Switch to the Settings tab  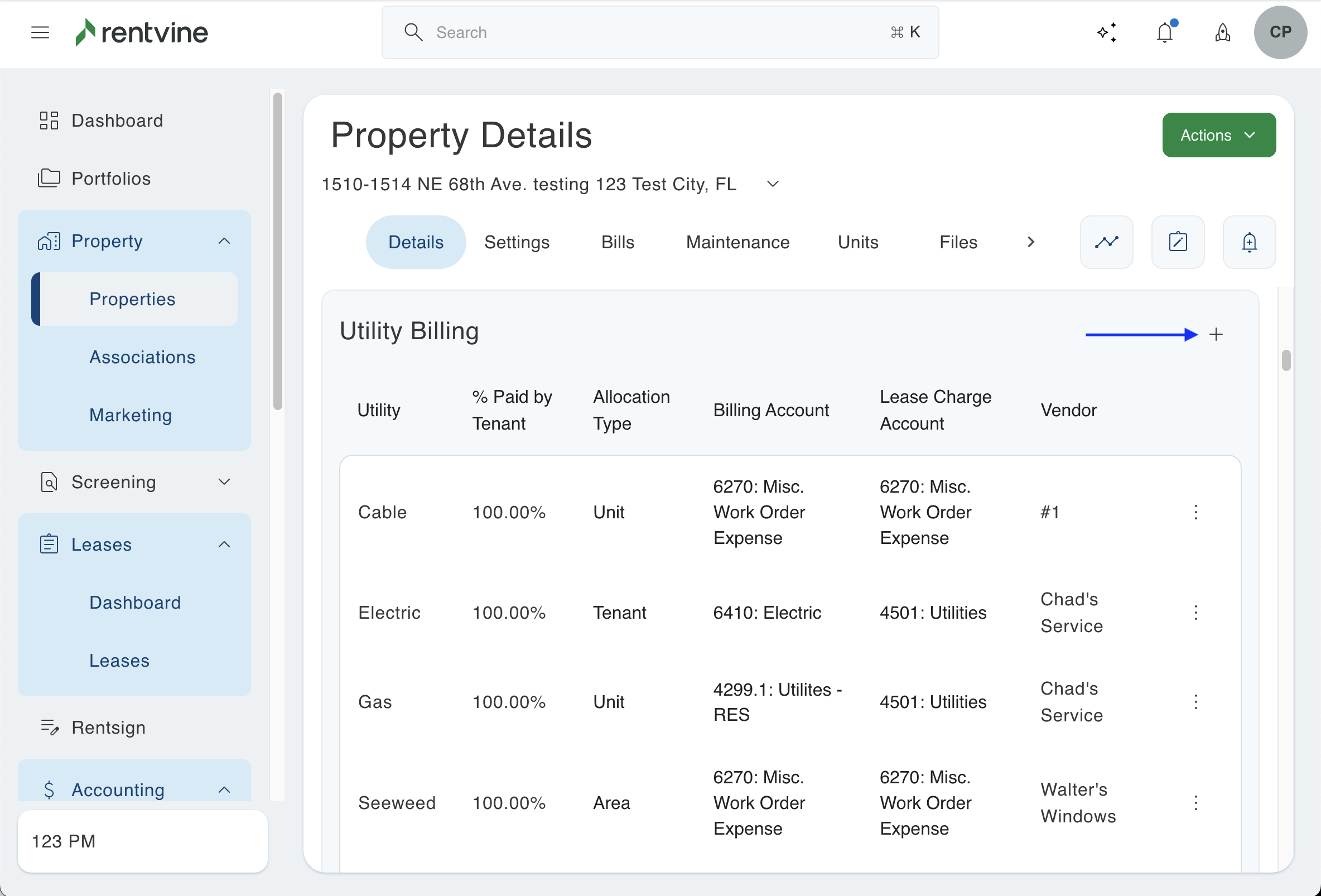click(516, 242)
